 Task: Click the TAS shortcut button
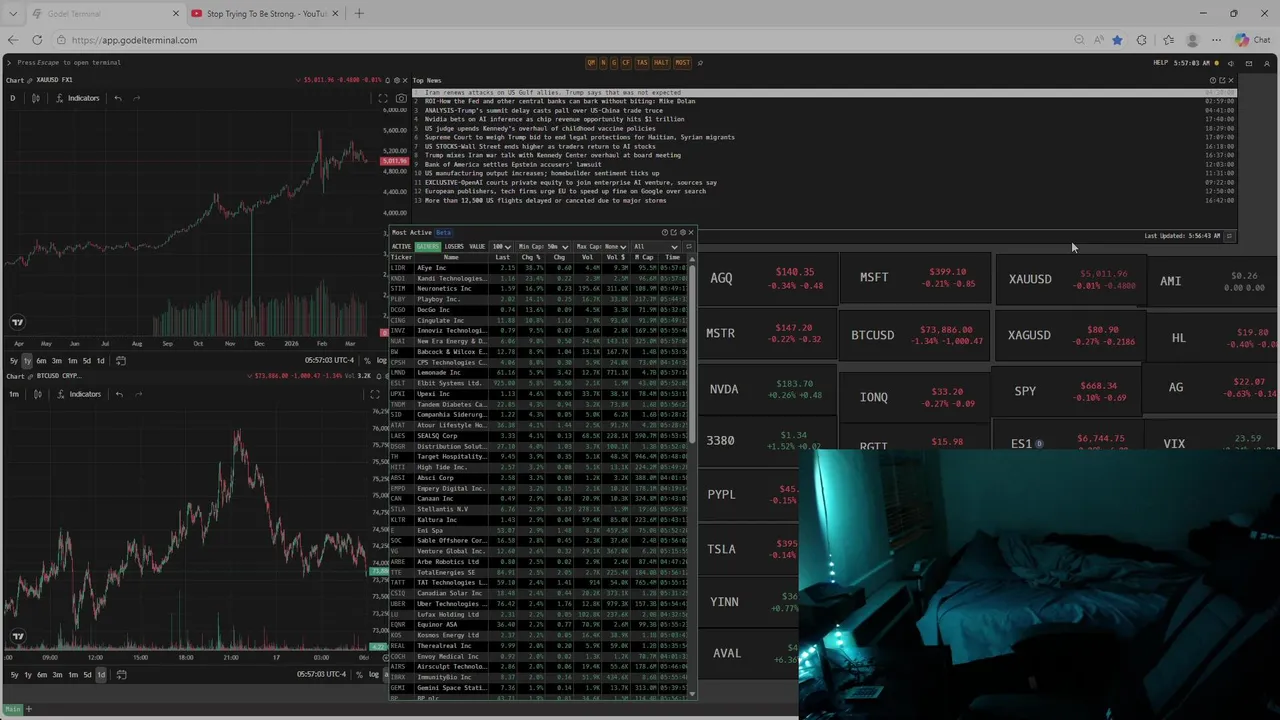pos(642,63)
